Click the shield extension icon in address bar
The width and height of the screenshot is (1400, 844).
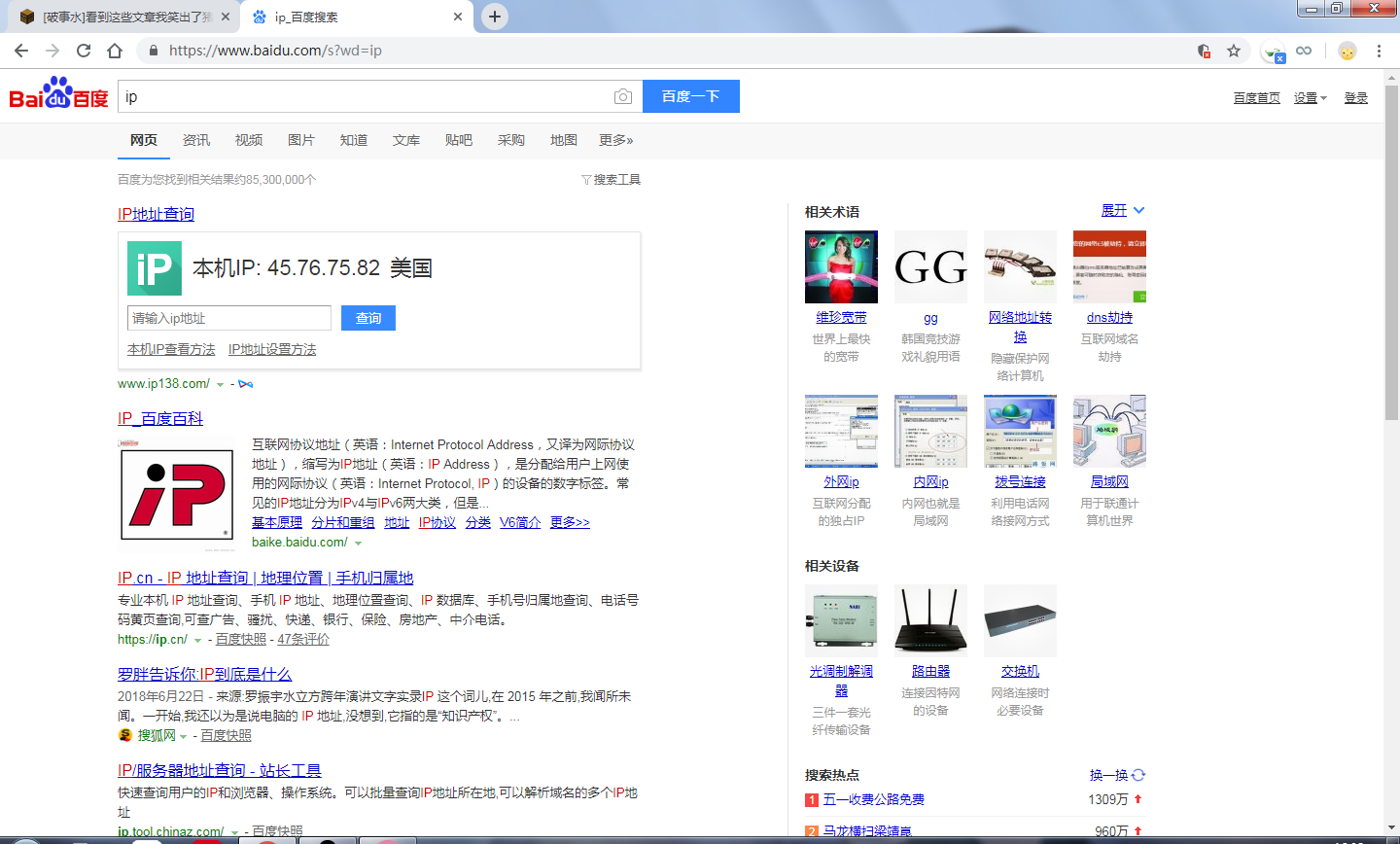pyautogui.click(x=1204, y=51)
